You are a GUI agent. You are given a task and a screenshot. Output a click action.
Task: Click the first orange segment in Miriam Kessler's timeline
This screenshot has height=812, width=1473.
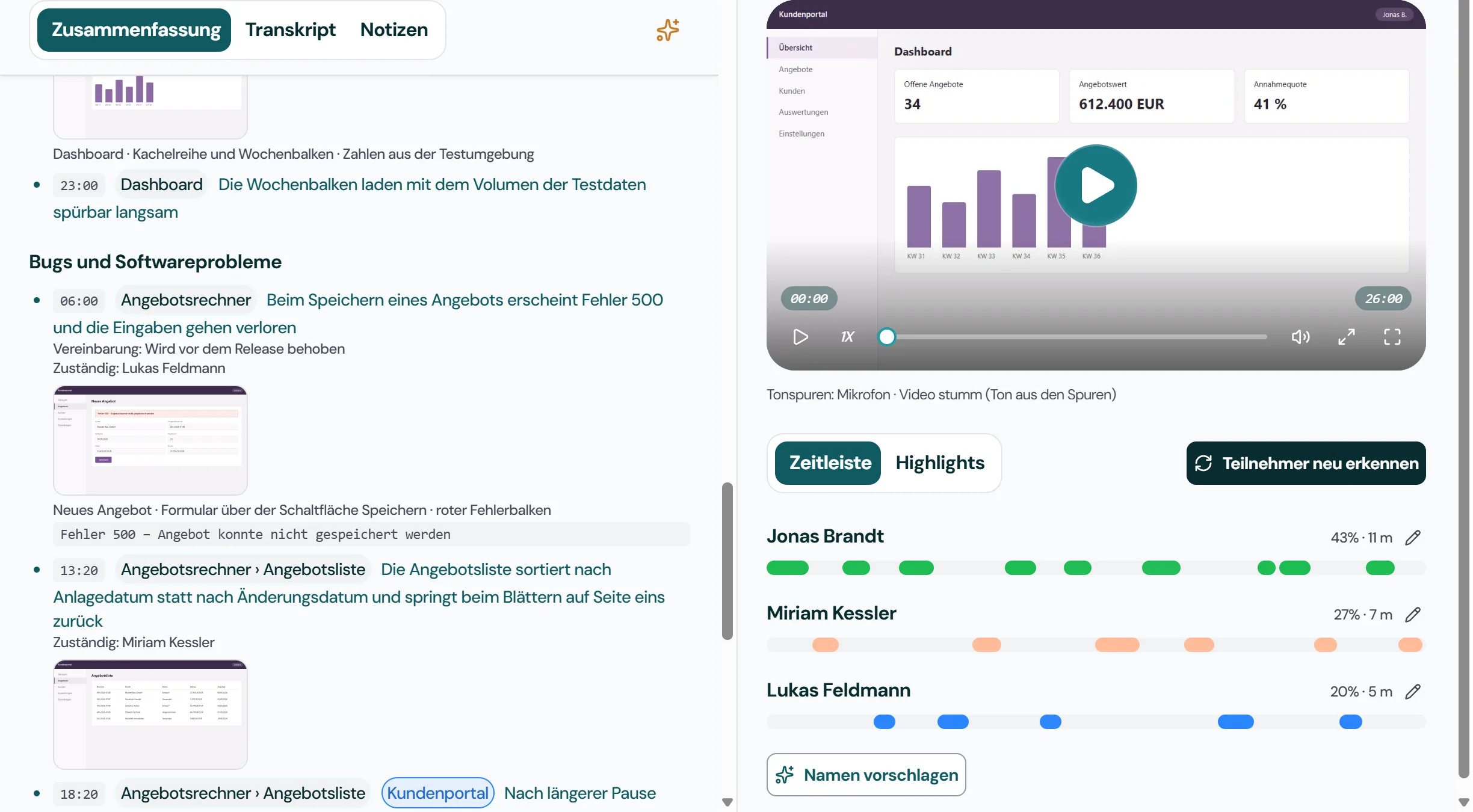tap(826, 645)
